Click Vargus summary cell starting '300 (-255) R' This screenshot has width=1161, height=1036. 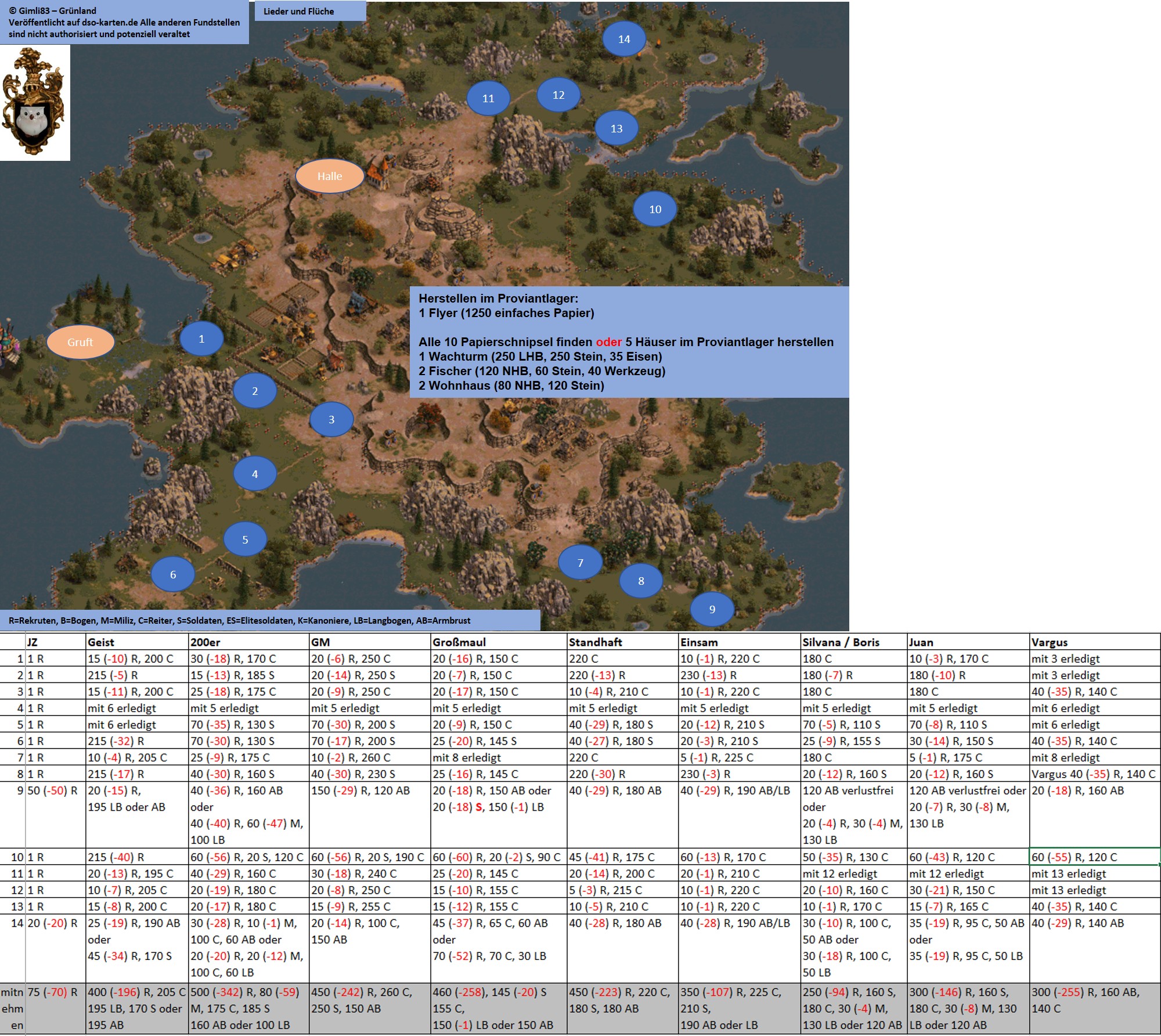coord(1095,1009)
